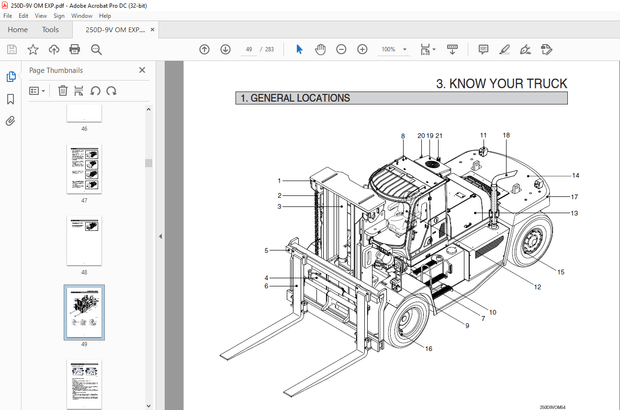620x410 pixels.
Task: Open Page Thumbnails in the left sidebar
Action: click(x=11, y=76)
